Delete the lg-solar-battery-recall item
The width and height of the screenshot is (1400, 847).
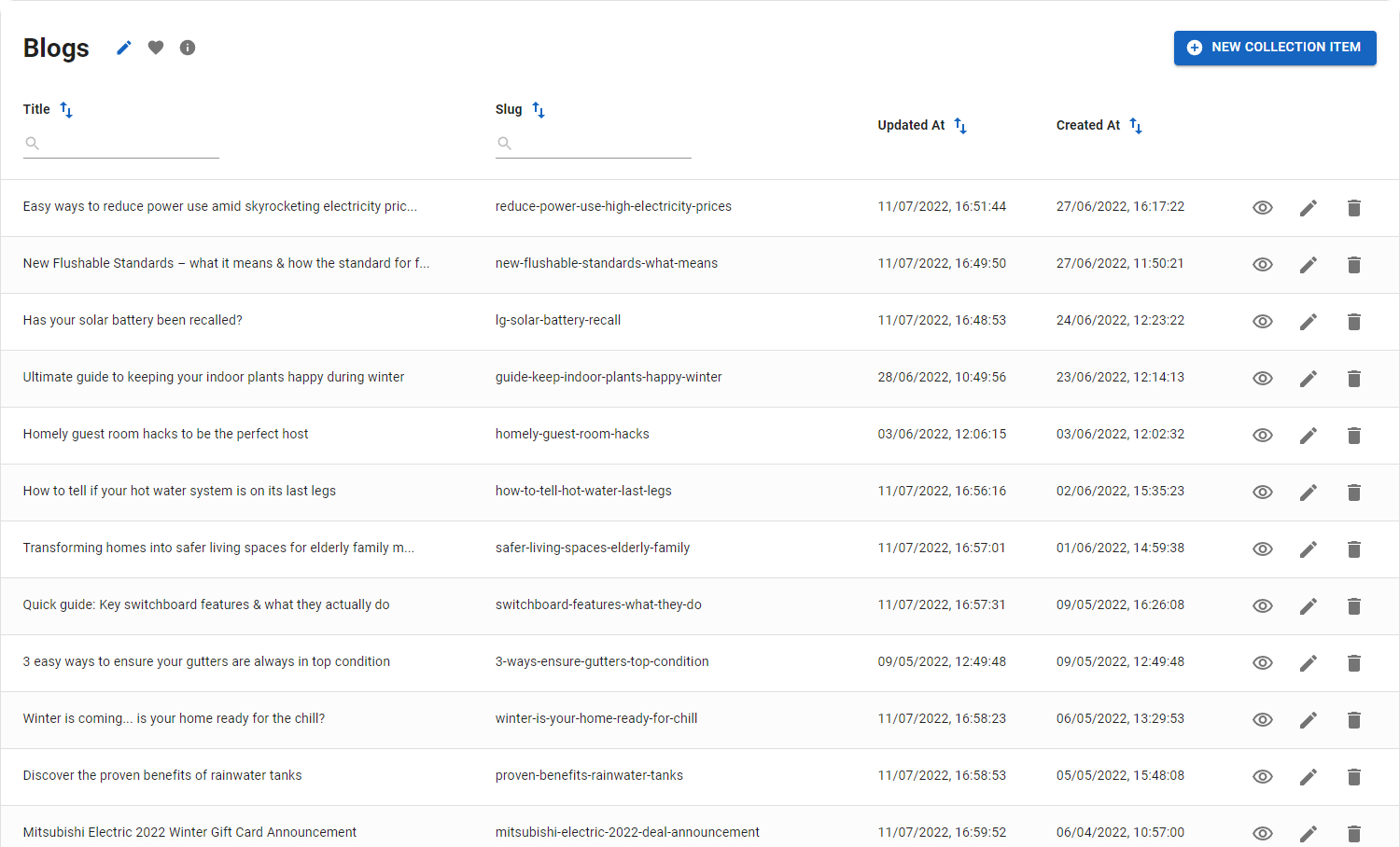pyautogui.click(x=1354, y=321)
